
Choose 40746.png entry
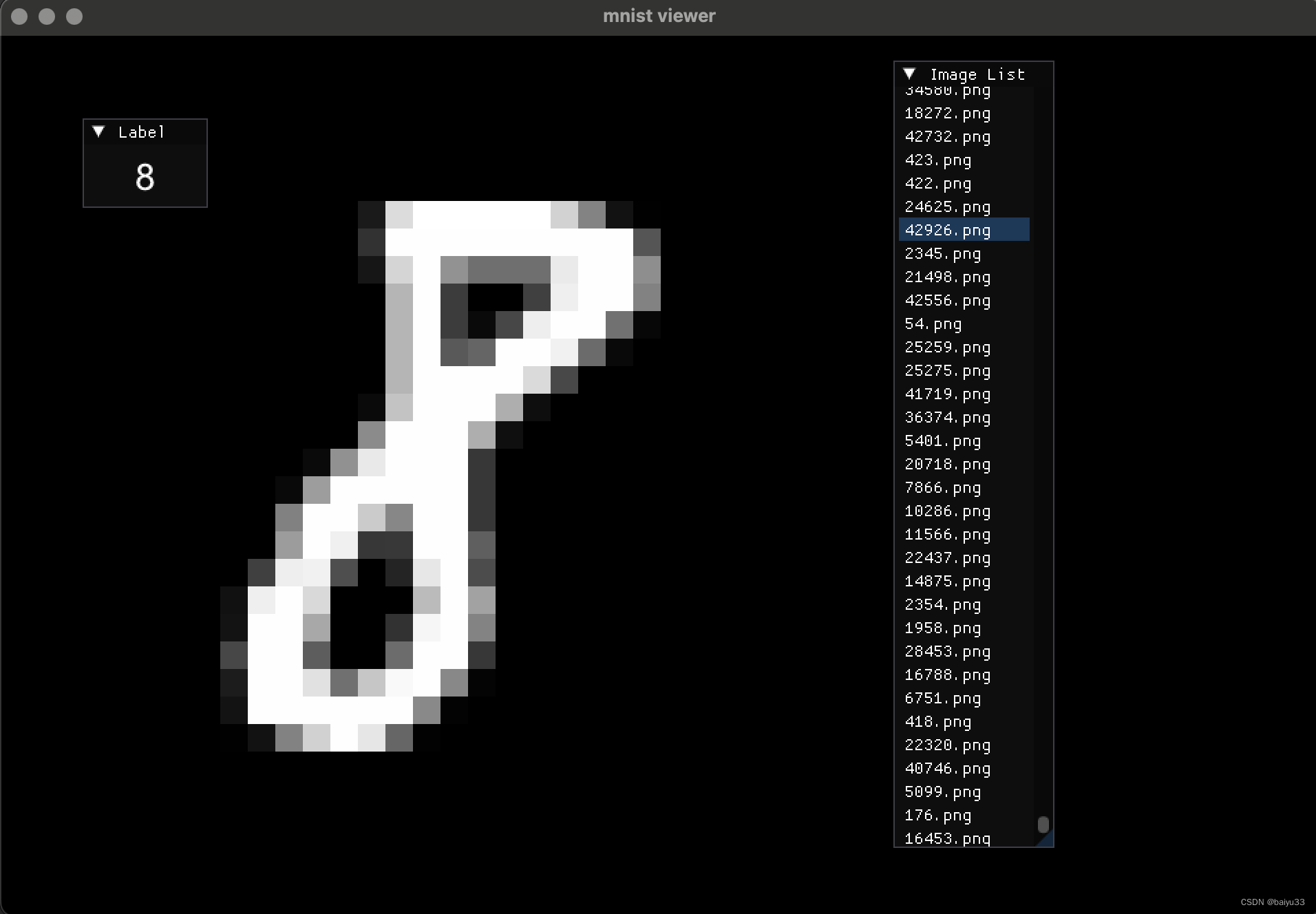coord(964,768)
